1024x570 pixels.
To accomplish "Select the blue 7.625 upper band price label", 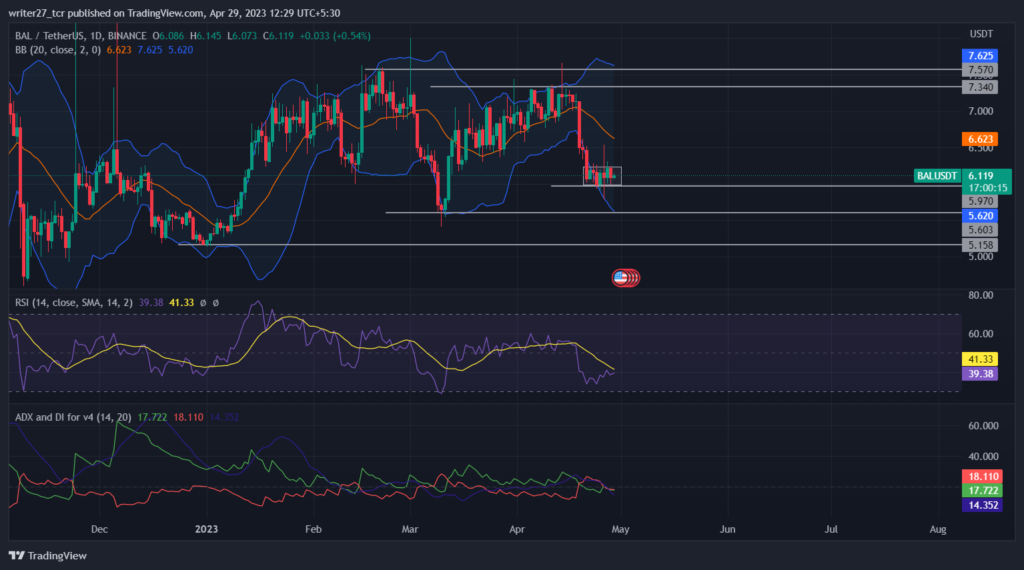I will click(980, 55).
